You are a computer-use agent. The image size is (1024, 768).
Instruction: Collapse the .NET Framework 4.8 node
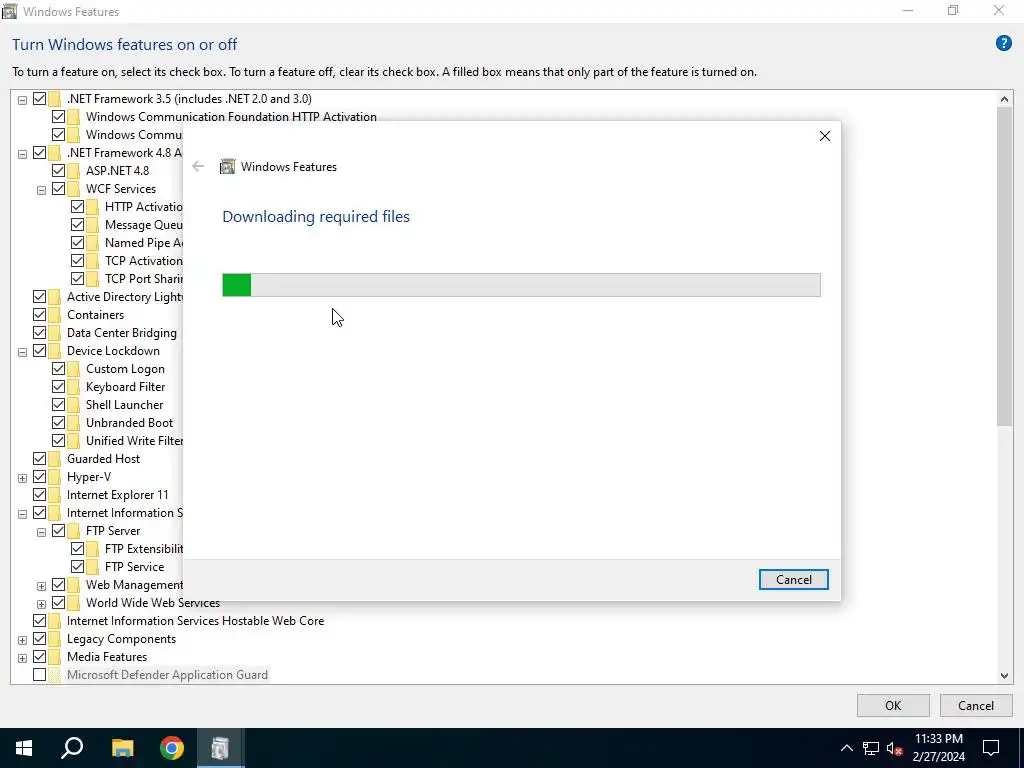[x=22, y=154]
